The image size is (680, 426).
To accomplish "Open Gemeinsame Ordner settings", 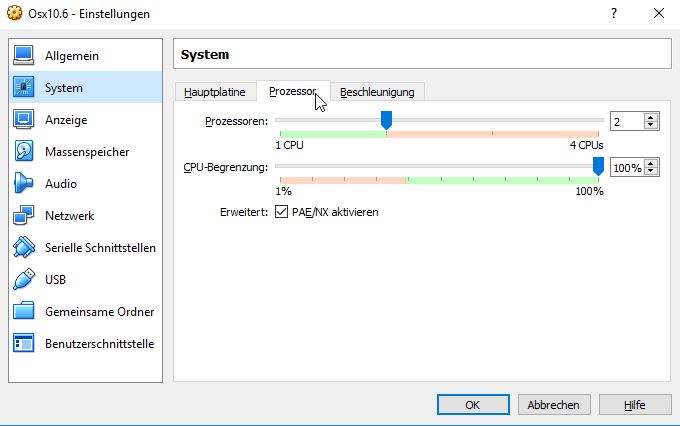I will pos(100,312).
